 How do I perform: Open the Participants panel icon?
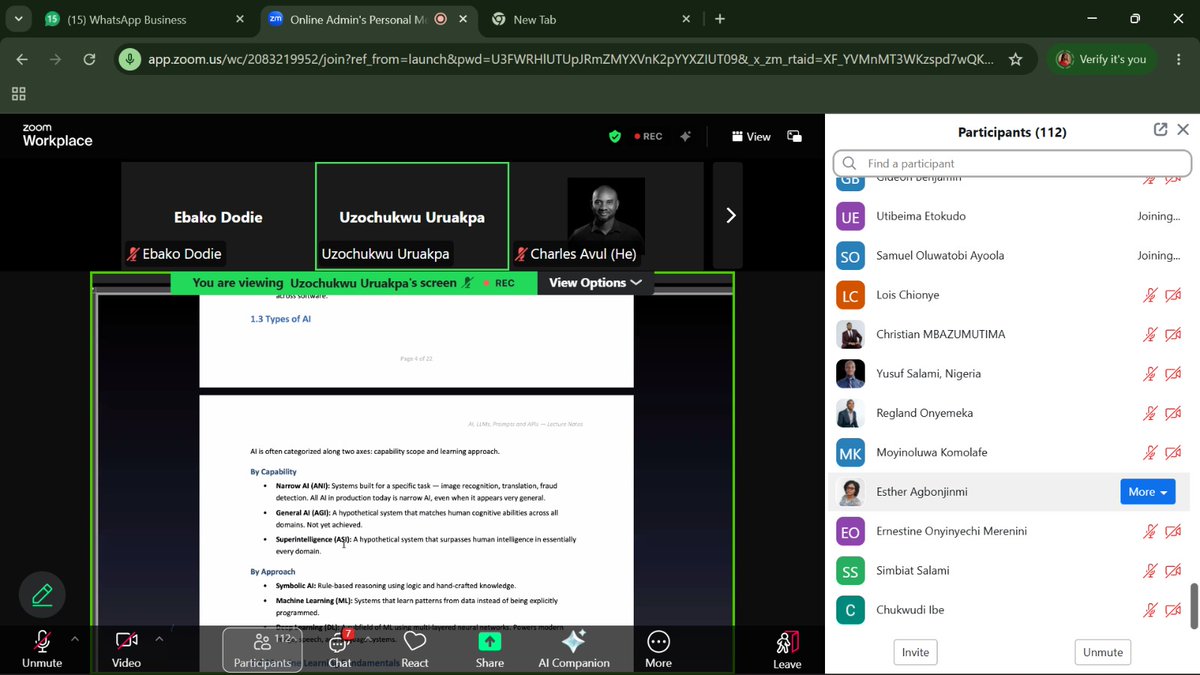click(x=262, y=642)
